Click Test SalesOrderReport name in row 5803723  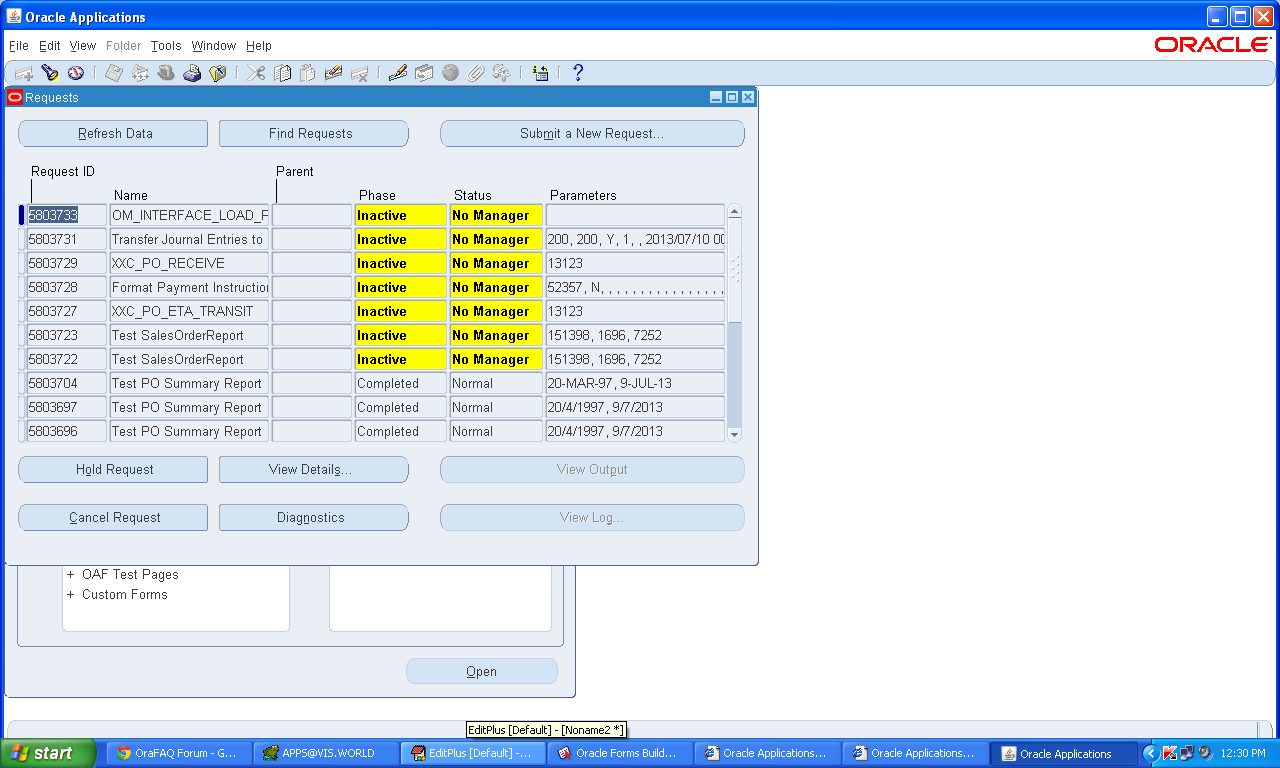[x=189, y=335]
